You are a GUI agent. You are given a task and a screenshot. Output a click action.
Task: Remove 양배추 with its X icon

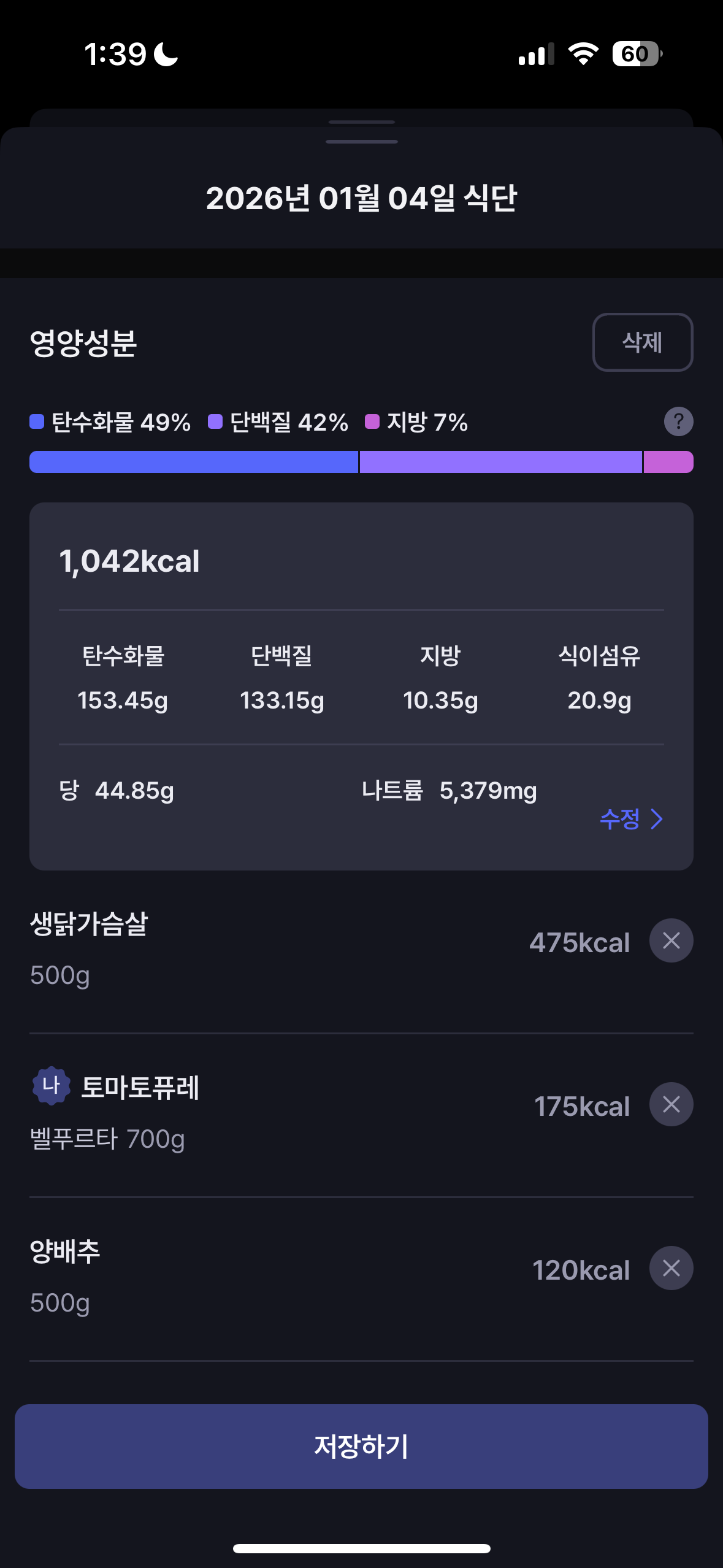[x=671, y=1268]
